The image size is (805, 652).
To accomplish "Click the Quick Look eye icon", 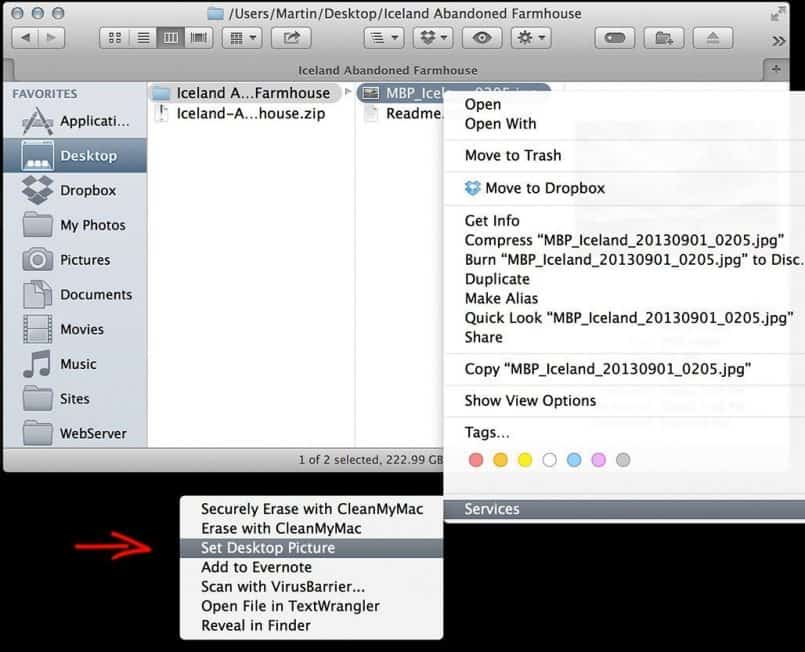I will [482, 38].
